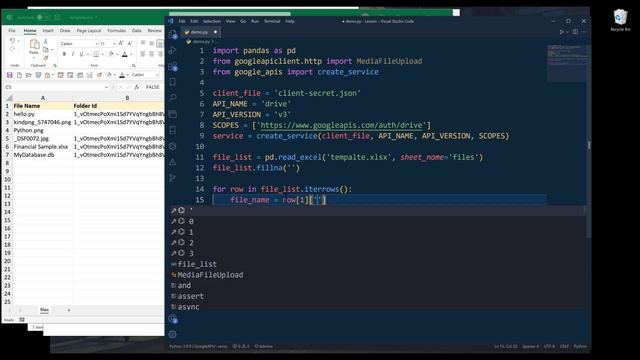Expand the Calibri dropdown in Excel quick toolbar
Image resolution: width=640 pixels, height=360 pixels.
coord(158,75)
